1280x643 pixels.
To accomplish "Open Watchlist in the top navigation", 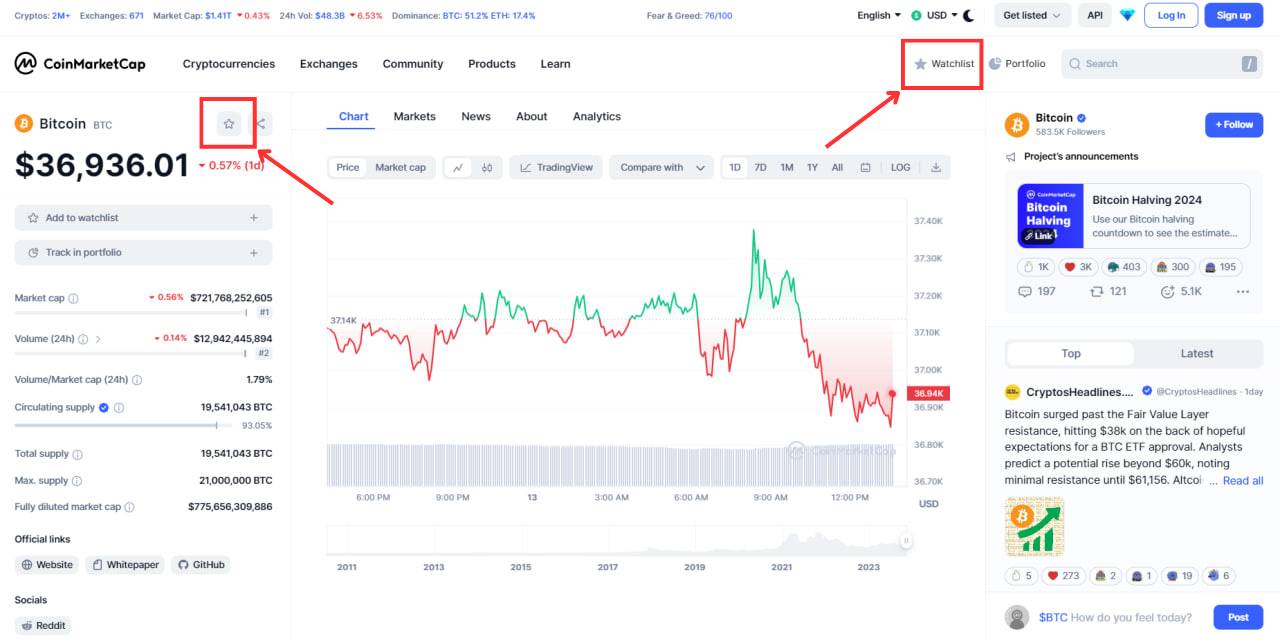I will [943, 64].
